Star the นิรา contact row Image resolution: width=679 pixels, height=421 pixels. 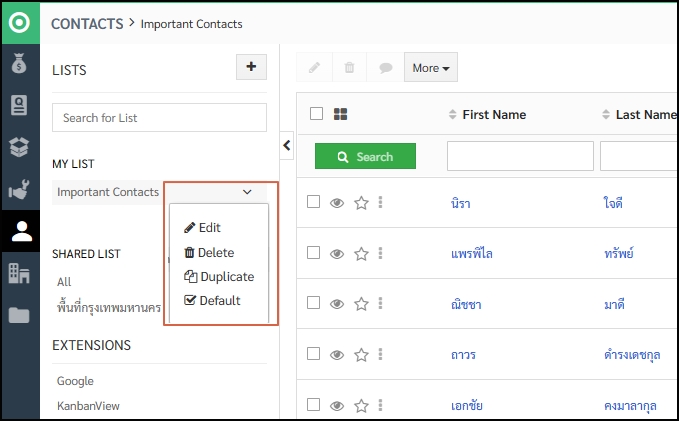(x=361, y=203)
